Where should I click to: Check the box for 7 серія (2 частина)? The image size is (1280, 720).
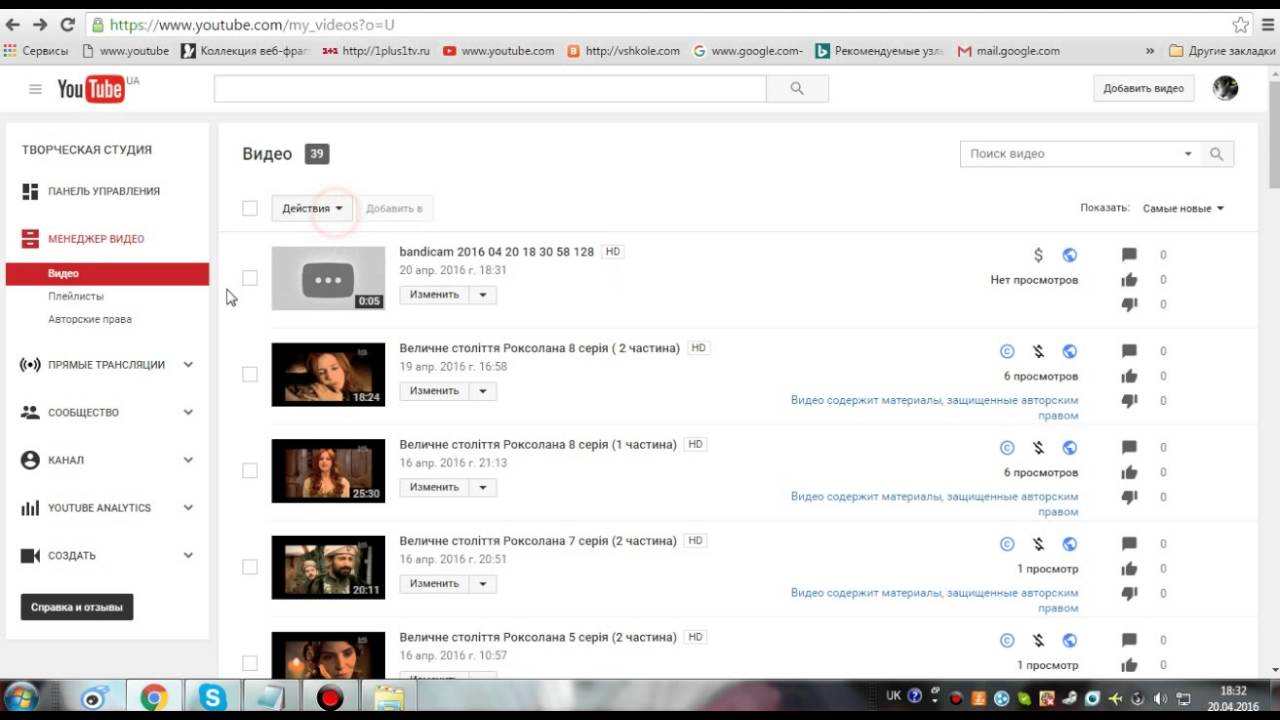pos(250,567)
